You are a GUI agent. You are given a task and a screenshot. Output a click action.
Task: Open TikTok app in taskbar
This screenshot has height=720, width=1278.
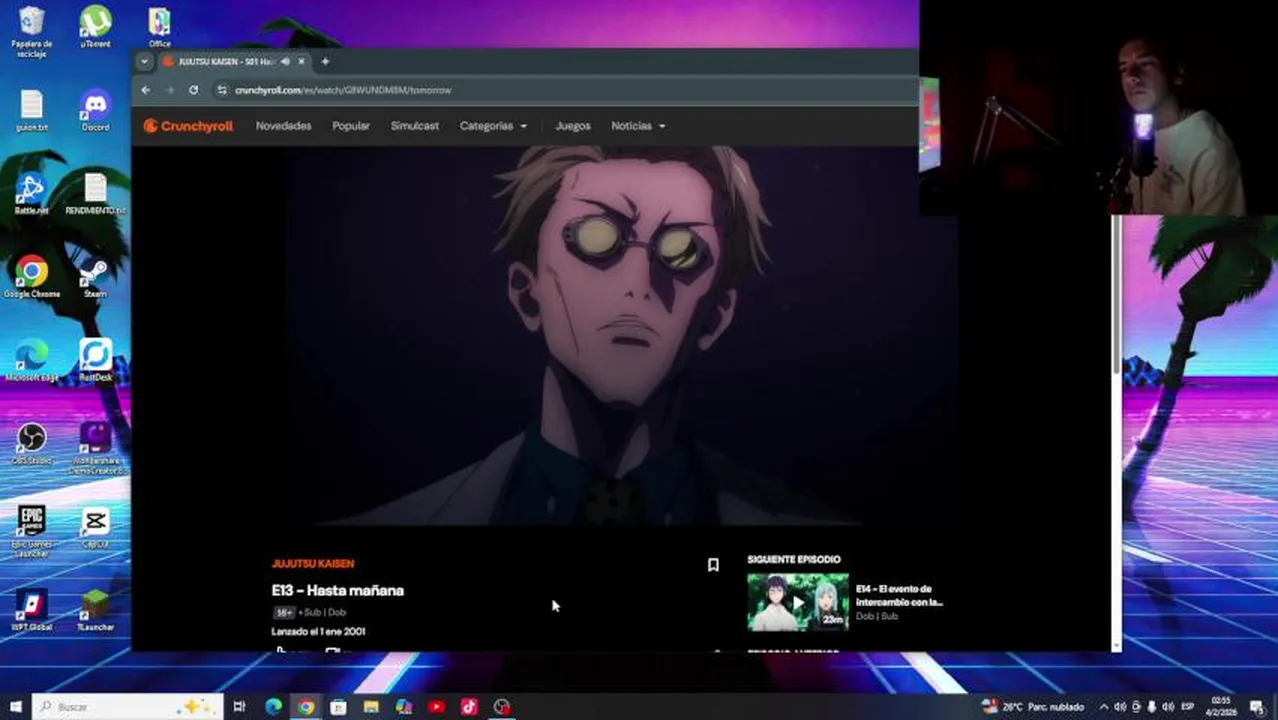click(x=469, y=707)
